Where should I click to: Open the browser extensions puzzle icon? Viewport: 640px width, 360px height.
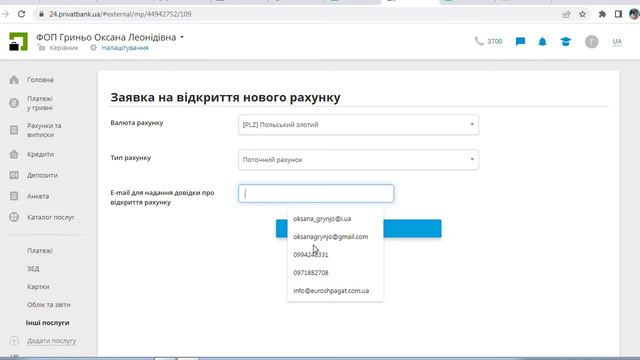[x=602, y=14]
